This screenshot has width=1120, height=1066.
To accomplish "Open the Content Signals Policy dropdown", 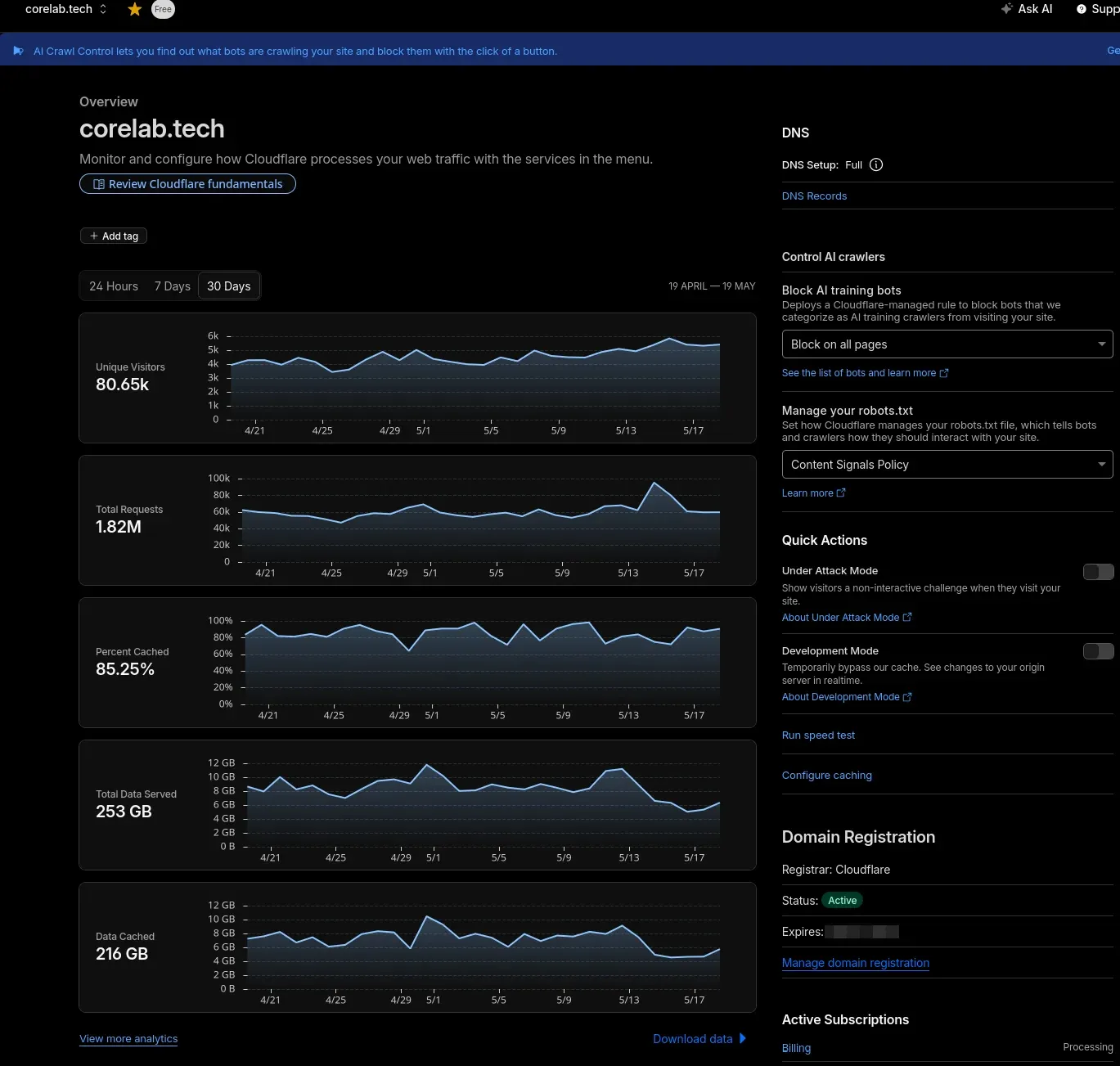I will pyautogui.click(x=947, y=465).
